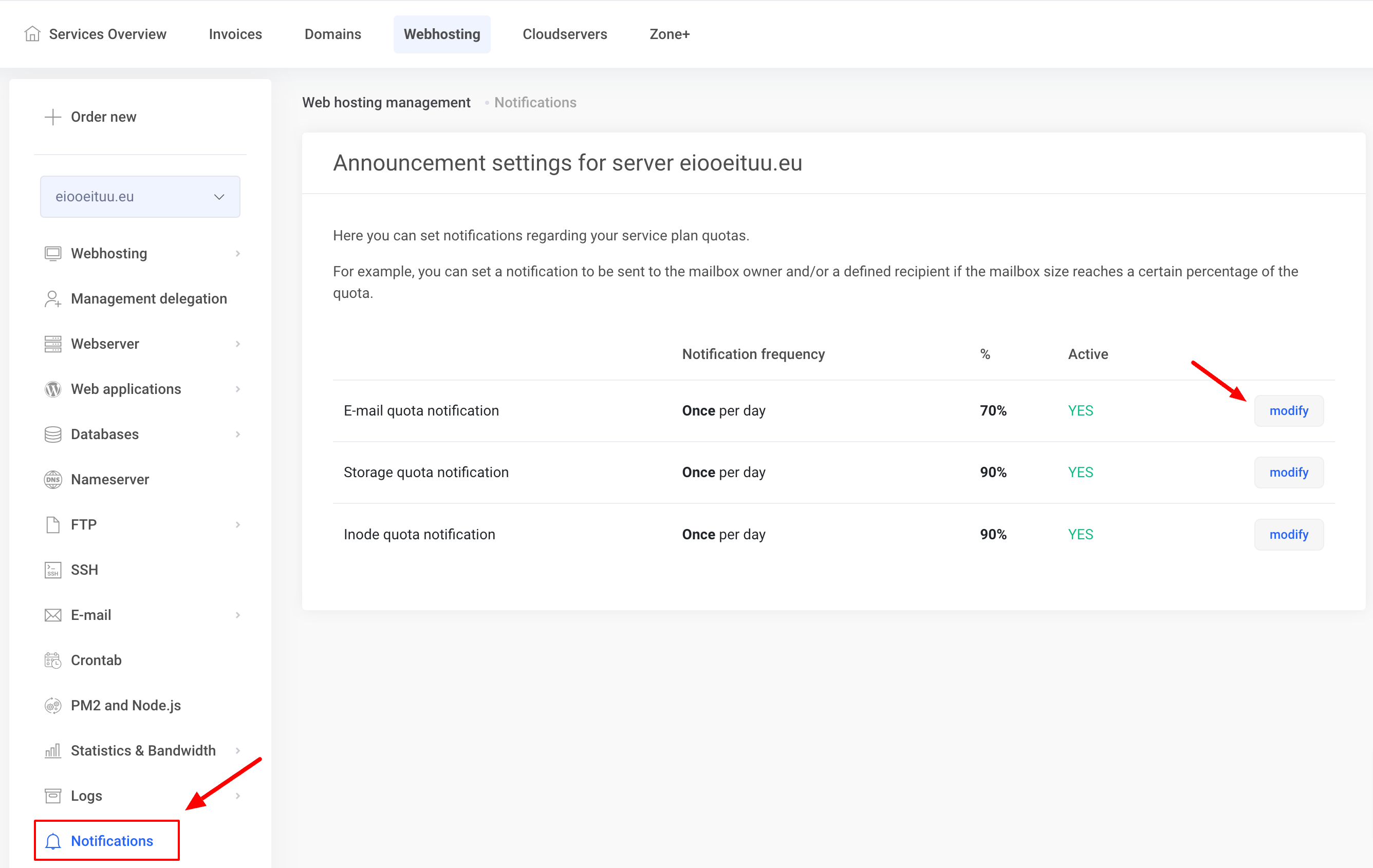The image size is (1373, 868).
Task: Switch to the Domains tab
Action: pyautogui.click(x=332, y=34)
